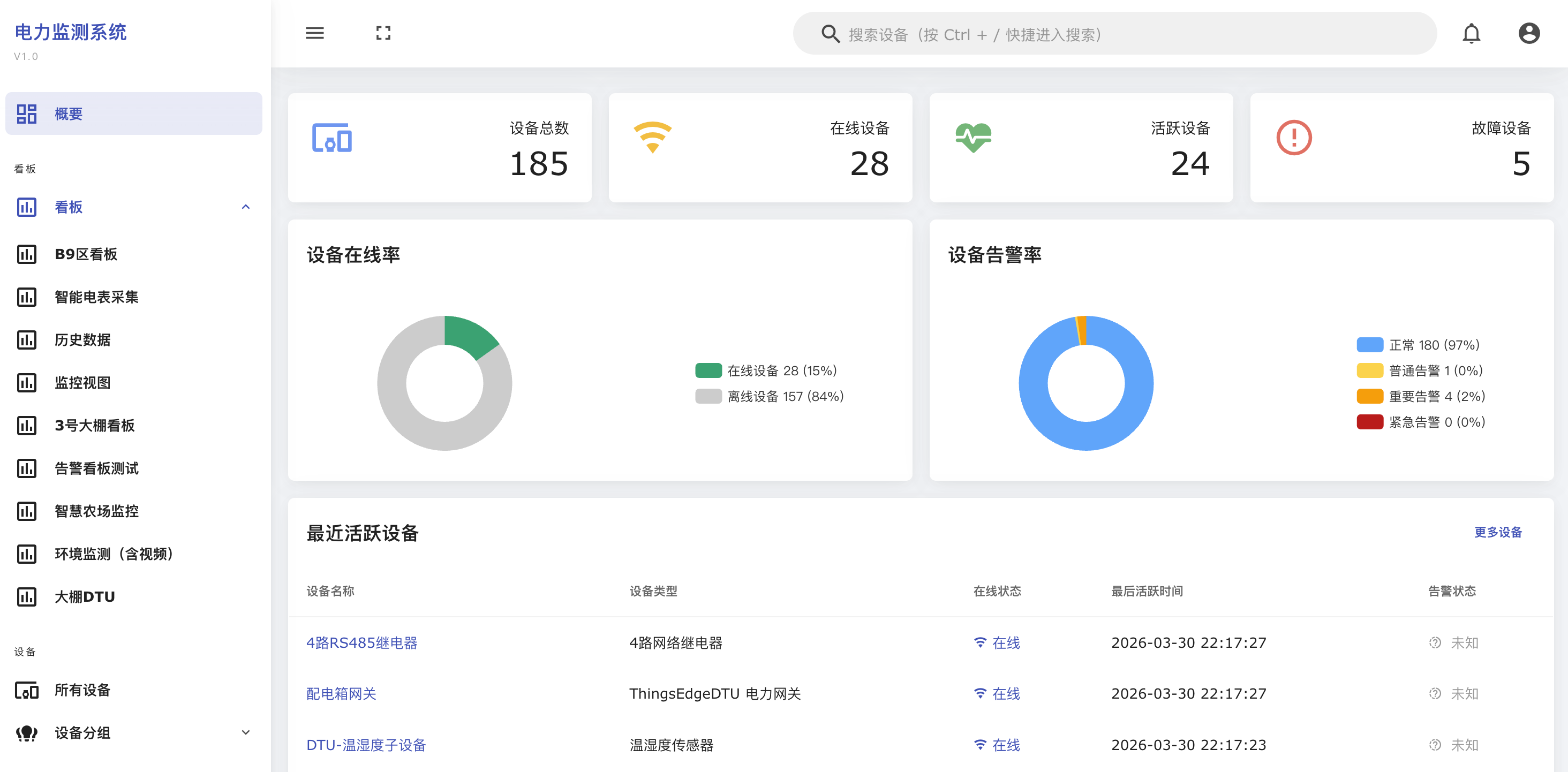Open the 配电箱网关 device link
The height and width of the screenshot is (772, 1568).
point(341,693)
